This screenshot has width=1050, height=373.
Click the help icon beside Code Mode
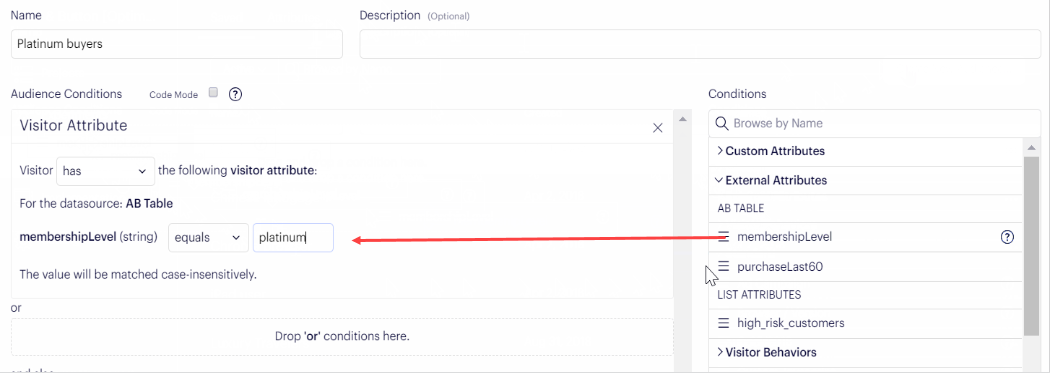click(235, 94)
